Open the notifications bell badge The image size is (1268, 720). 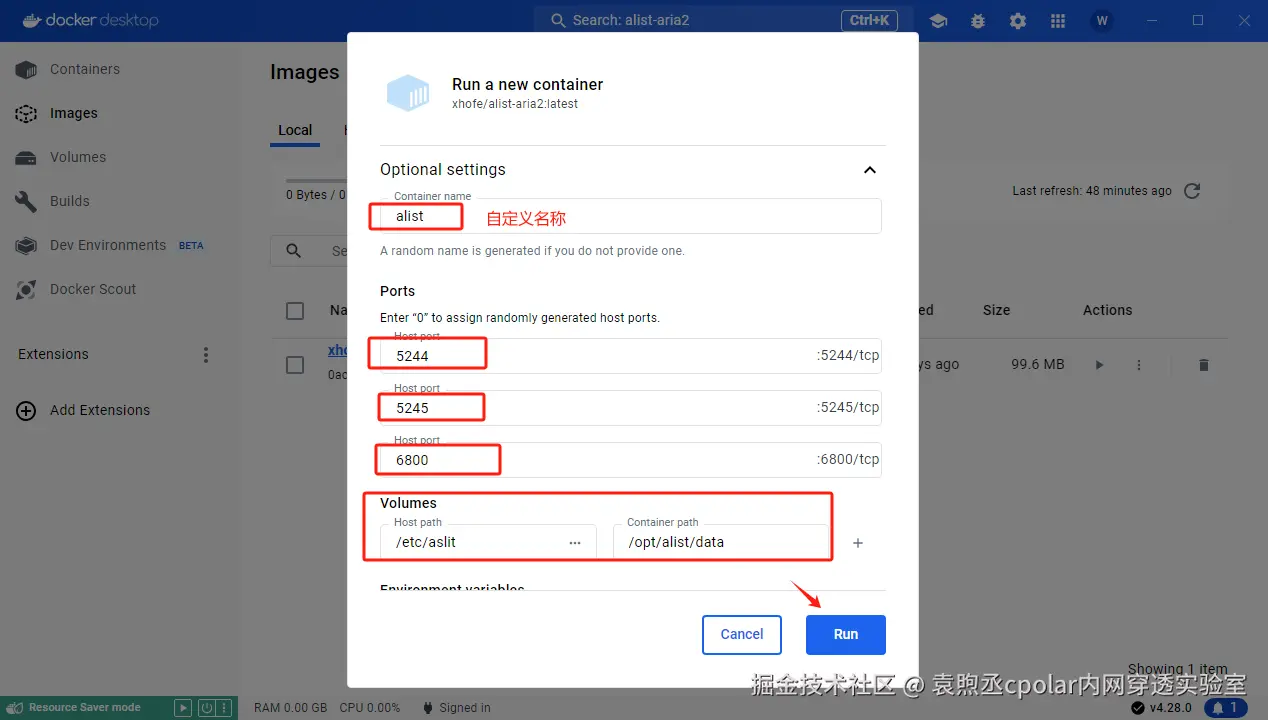1226,708
